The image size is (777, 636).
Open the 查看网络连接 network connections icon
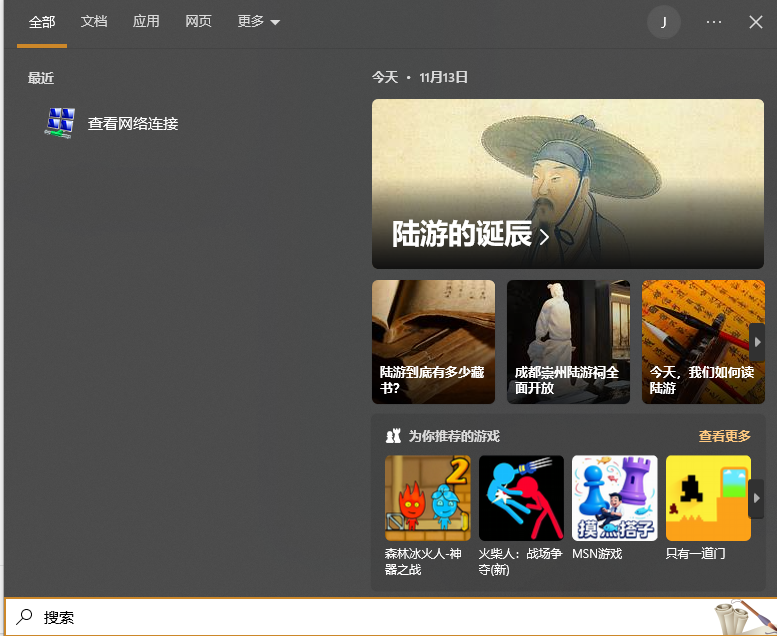coord(60,123)
